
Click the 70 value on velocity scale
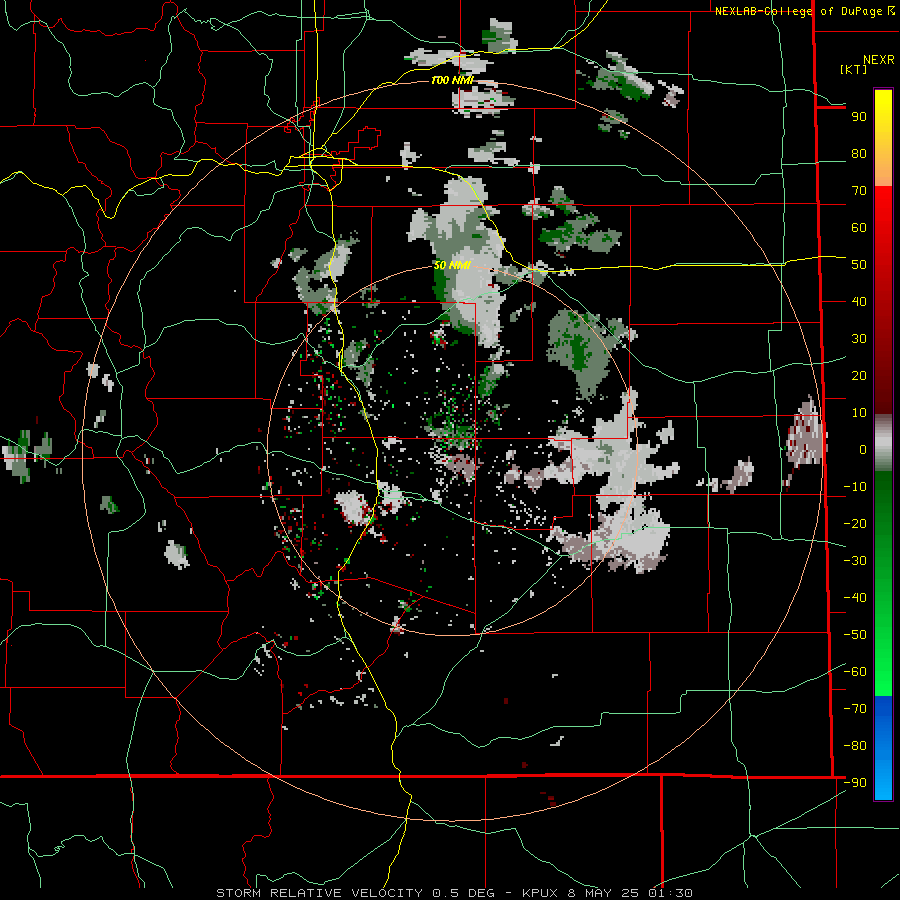point(859,191)
